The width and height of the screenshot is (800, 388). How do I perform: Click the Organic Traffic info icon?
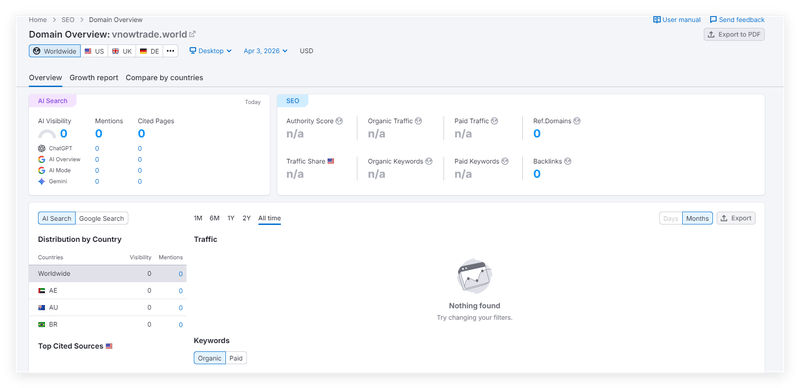419,121
